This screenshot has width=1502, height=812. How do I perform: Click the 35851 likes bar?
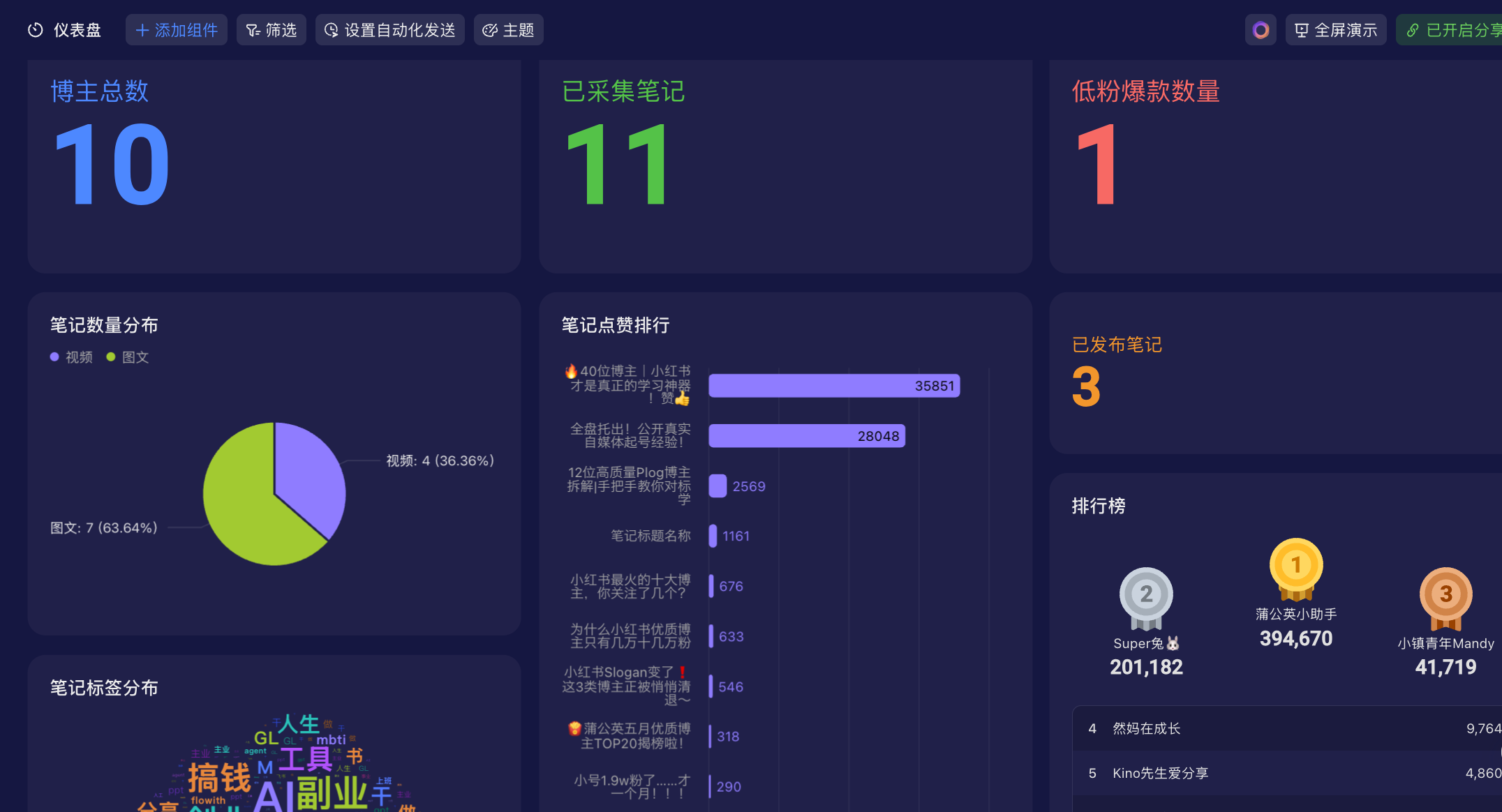point(834,386)
